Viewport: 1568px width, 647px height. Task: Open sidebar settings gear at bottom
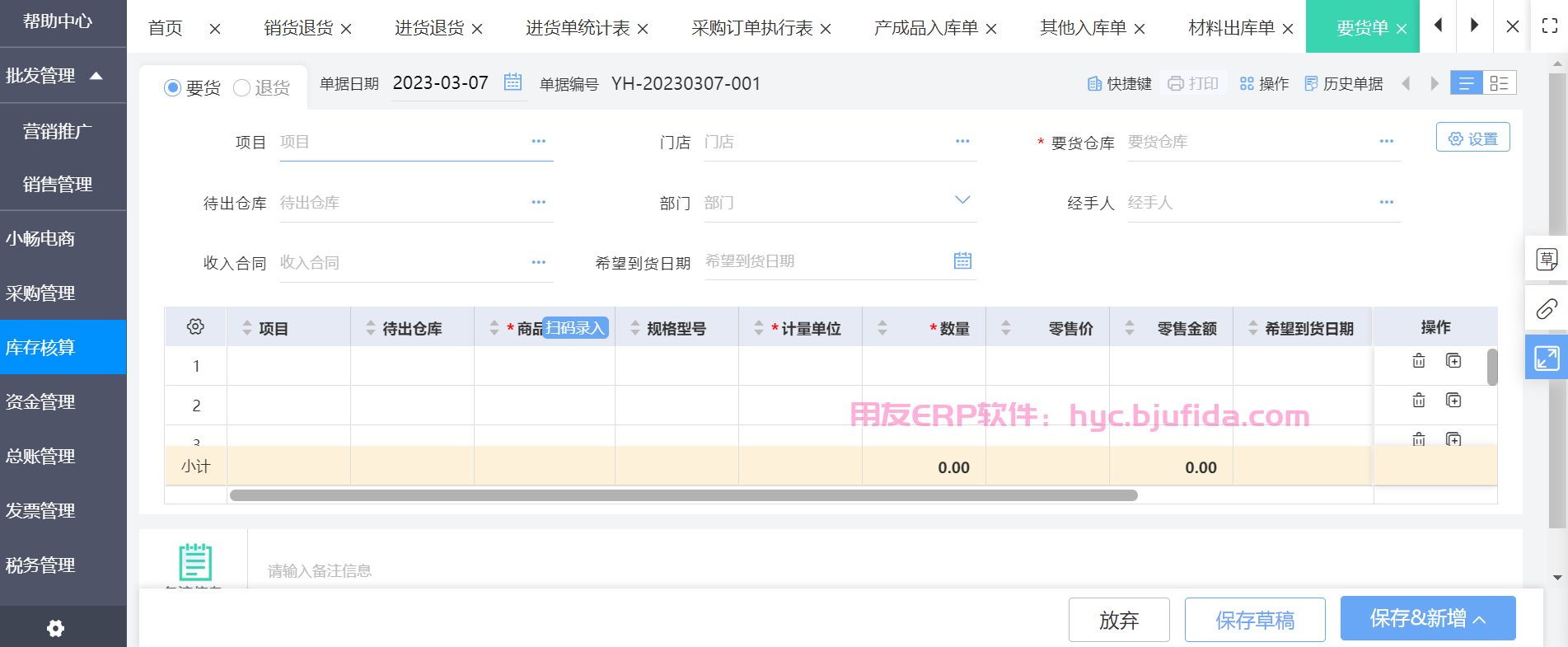pos(55,629)
